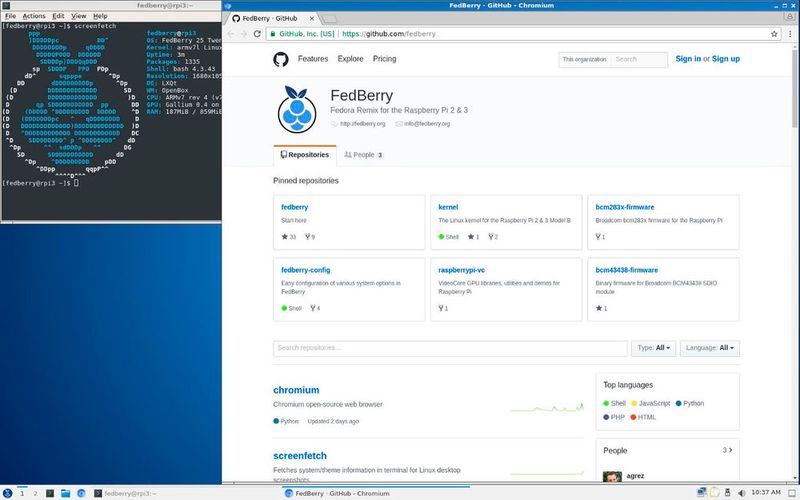
Task: Open the View menu in terminal
Action: 79,16
